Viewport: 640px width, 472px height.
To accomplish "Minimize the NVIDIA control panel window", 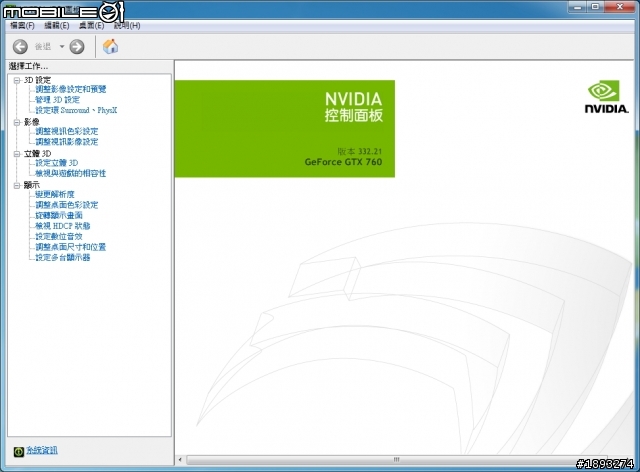I will (x=578, y=7).
